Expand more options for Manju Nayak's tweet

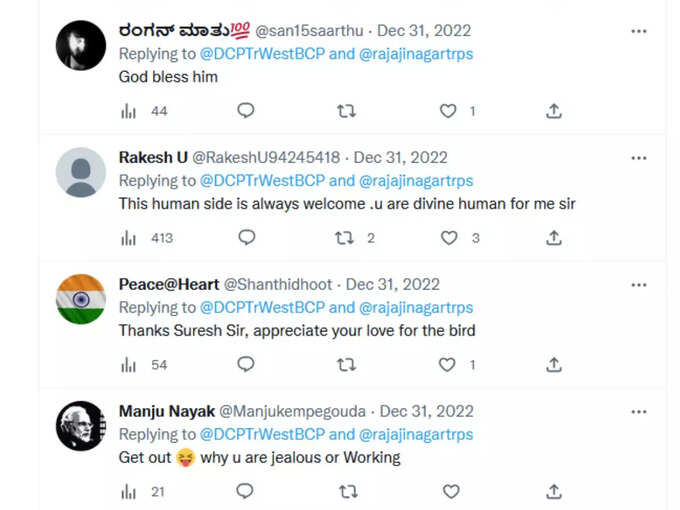point(639,412)
